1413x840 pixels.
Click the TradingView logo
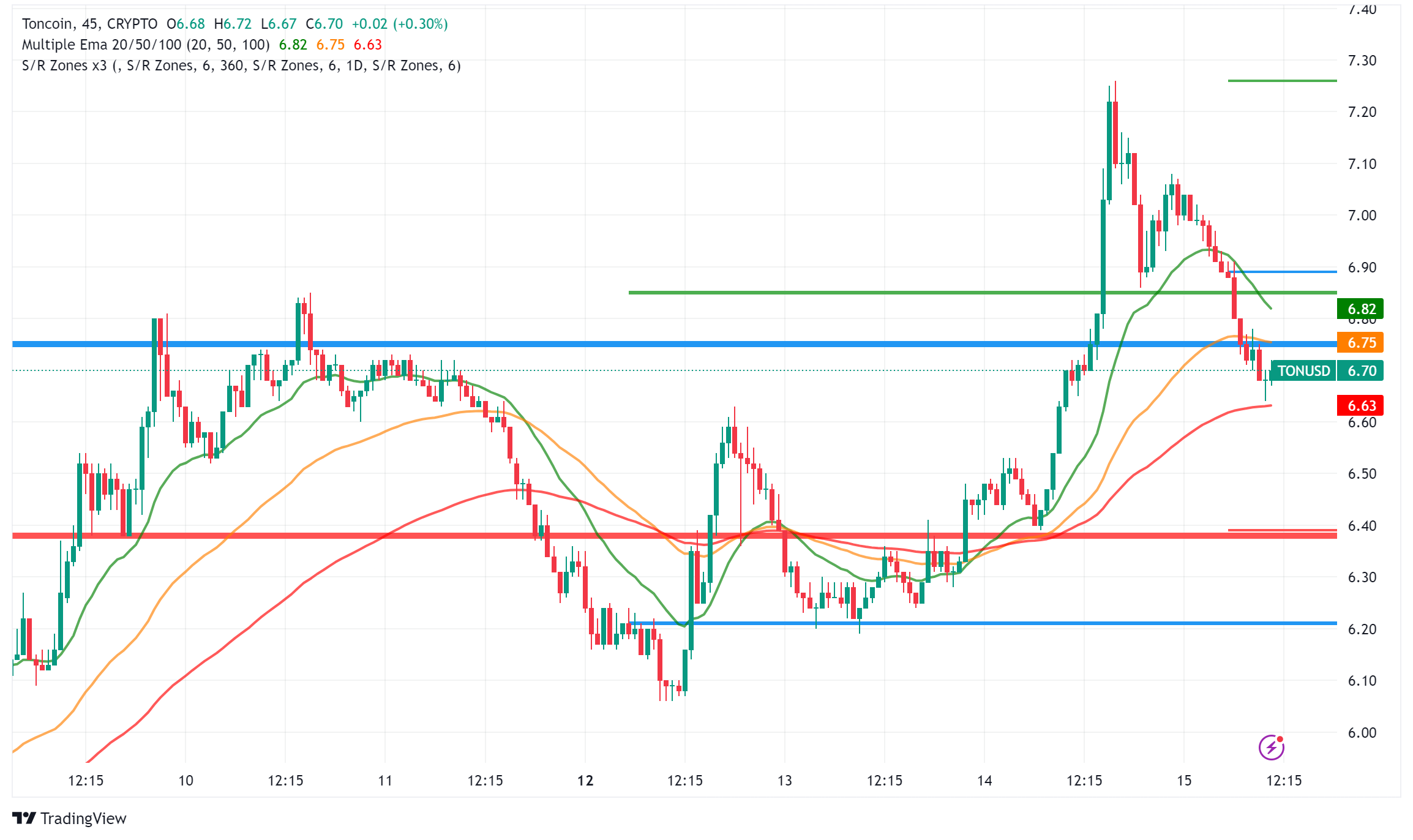[24, 818]
